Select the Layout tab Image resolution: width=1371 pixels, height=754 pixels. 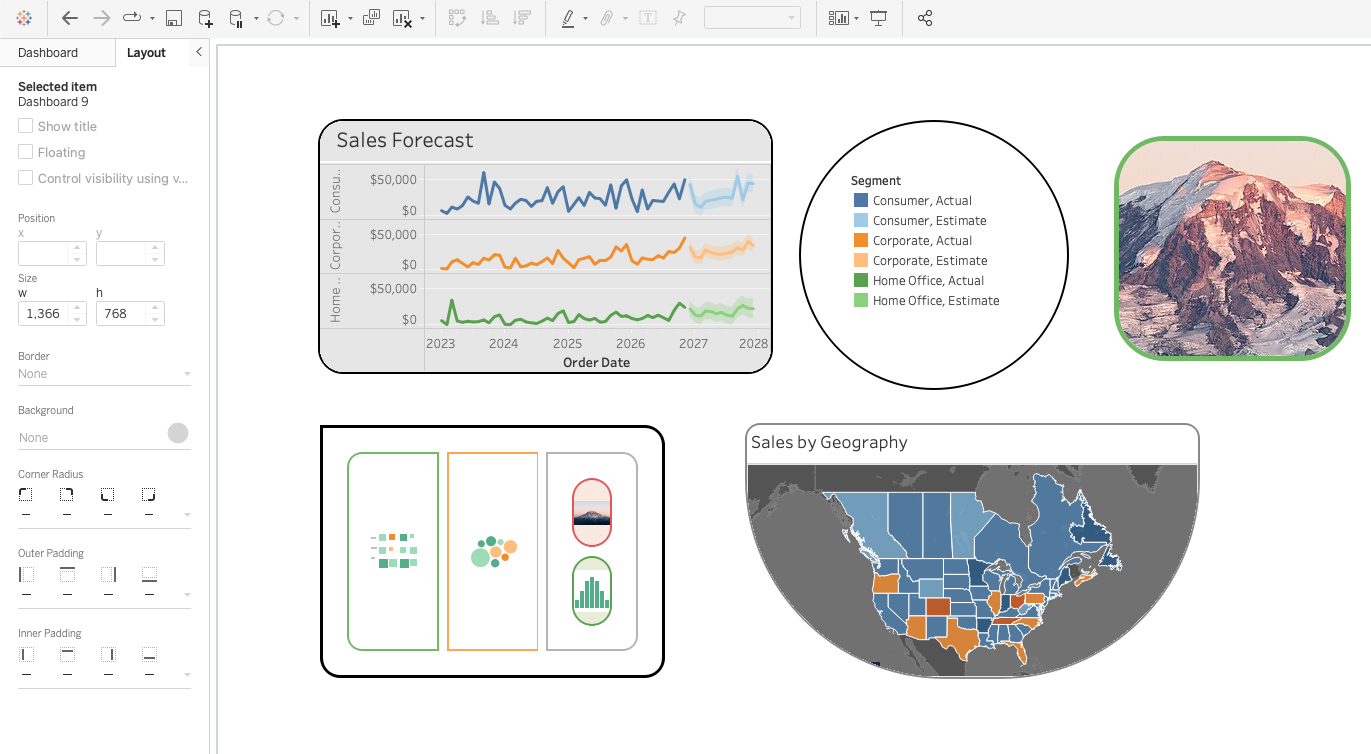click(146, 52)
